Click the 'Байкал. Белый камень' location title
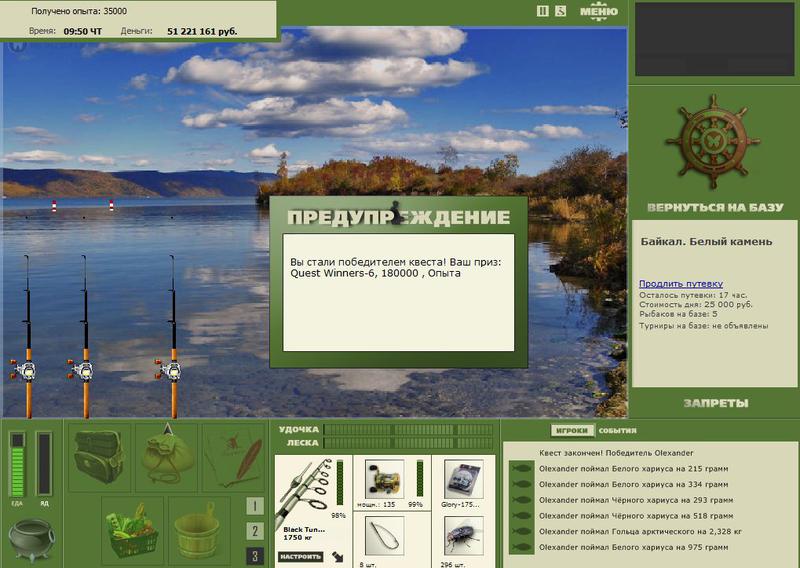800x568 pixels. coord(707,241)
